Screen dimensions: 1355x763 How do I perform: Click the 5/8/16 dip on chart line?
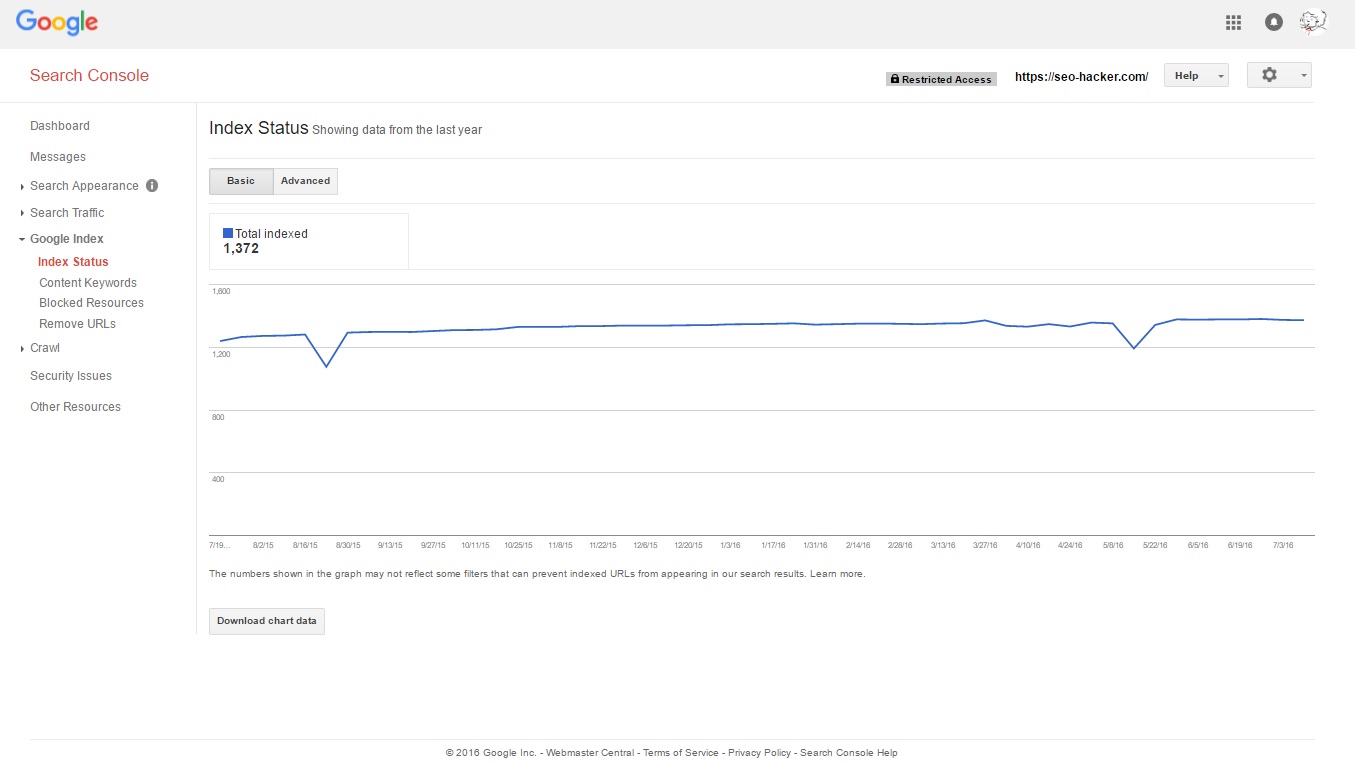(x=1133, y=347)
